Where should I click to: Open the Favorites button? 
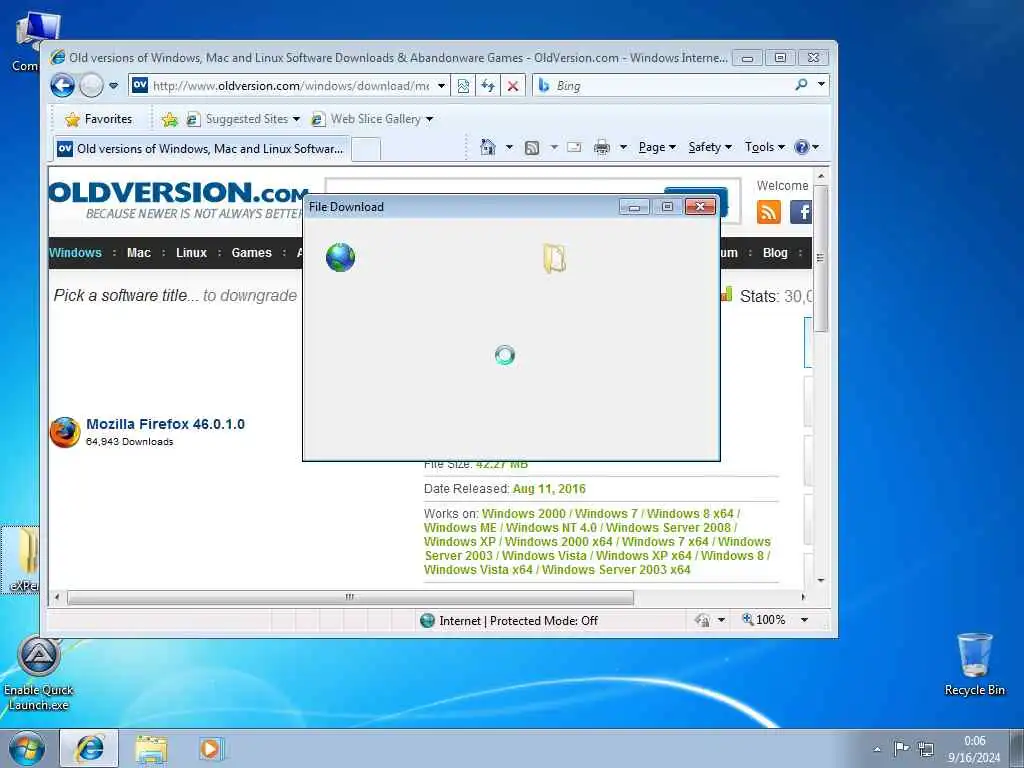pyautogui.click(x=99, y=119)
